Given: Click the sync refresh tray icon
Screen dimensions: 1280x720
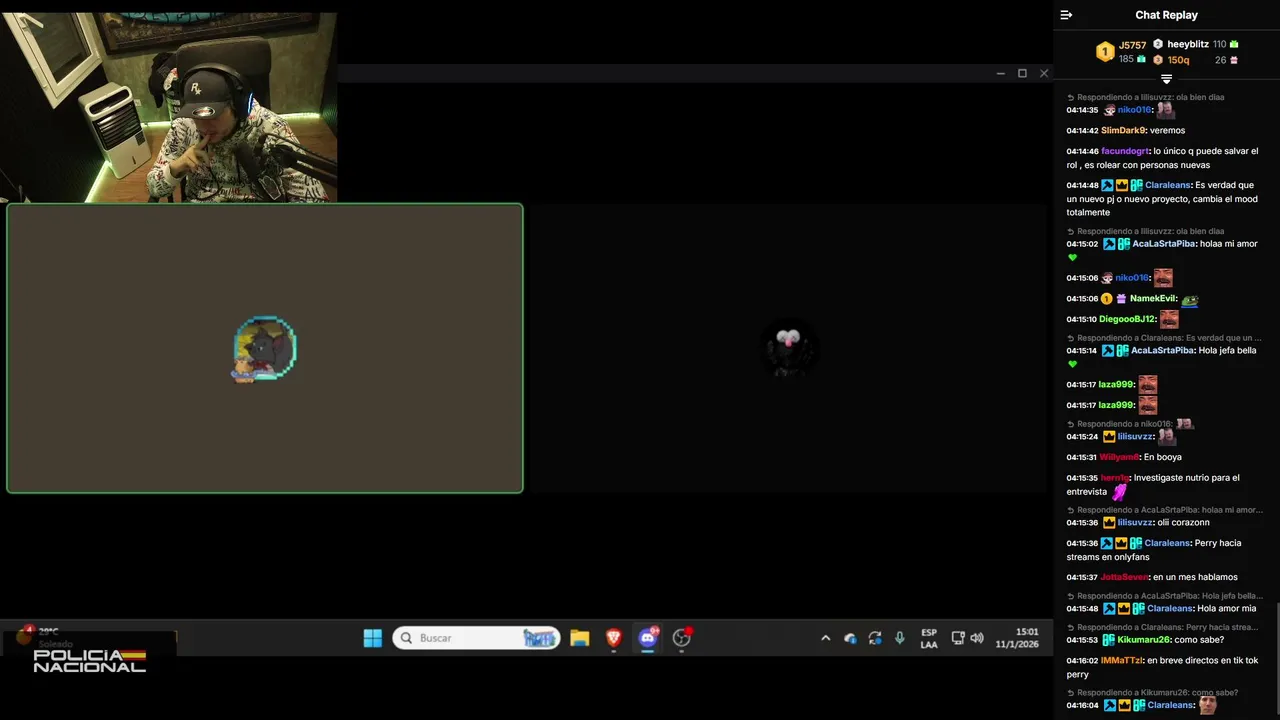Looking at the screenshot, I should 875,638.
